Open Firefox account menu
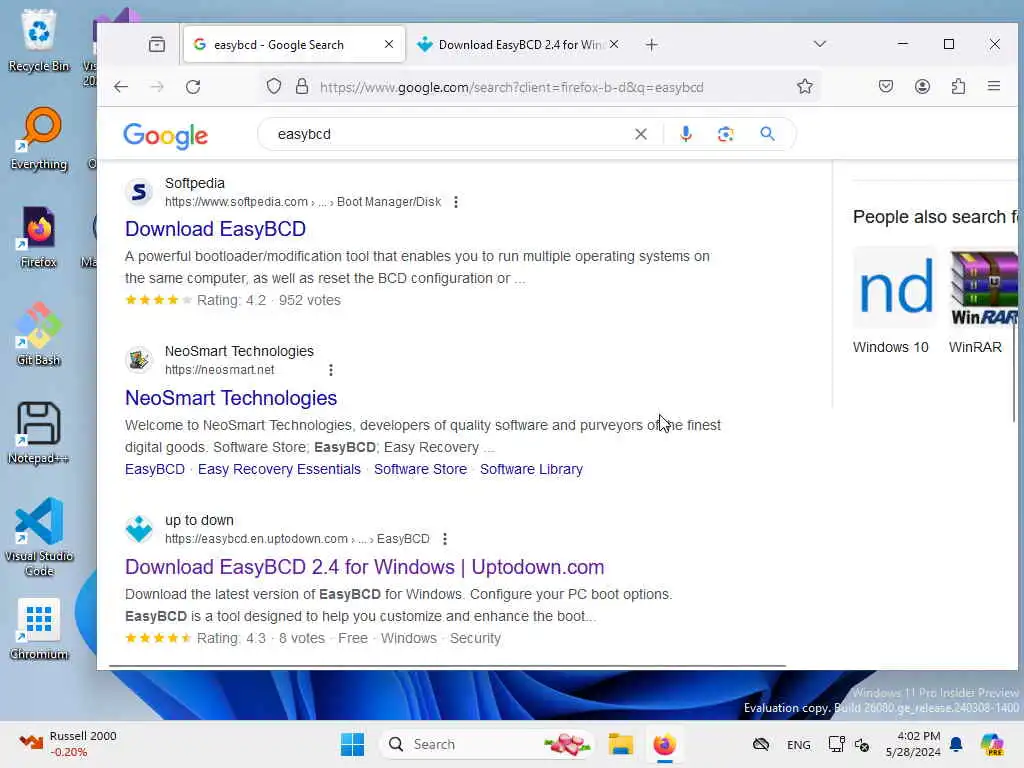Screen dimensions: 1024x768 click(922, 86)
